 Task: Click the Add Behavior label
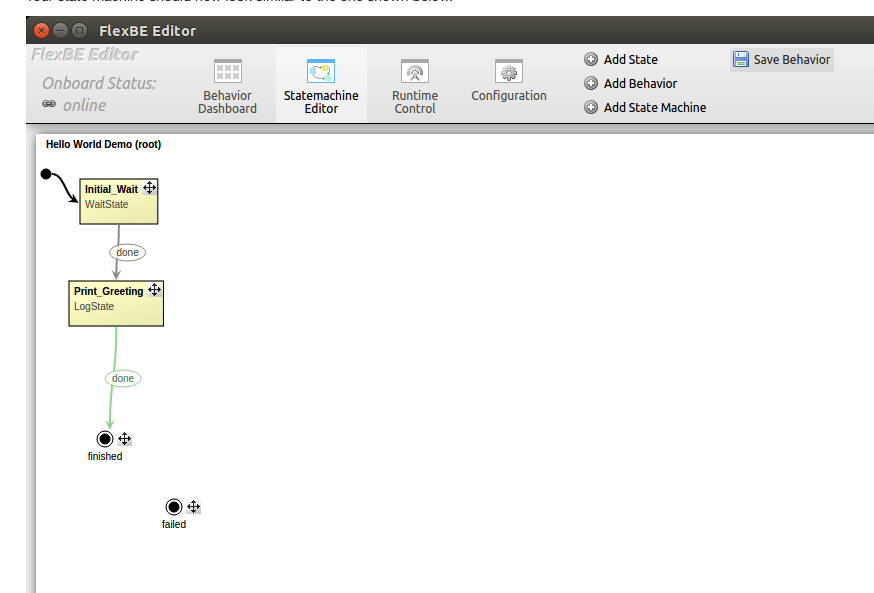click(640, 84)
